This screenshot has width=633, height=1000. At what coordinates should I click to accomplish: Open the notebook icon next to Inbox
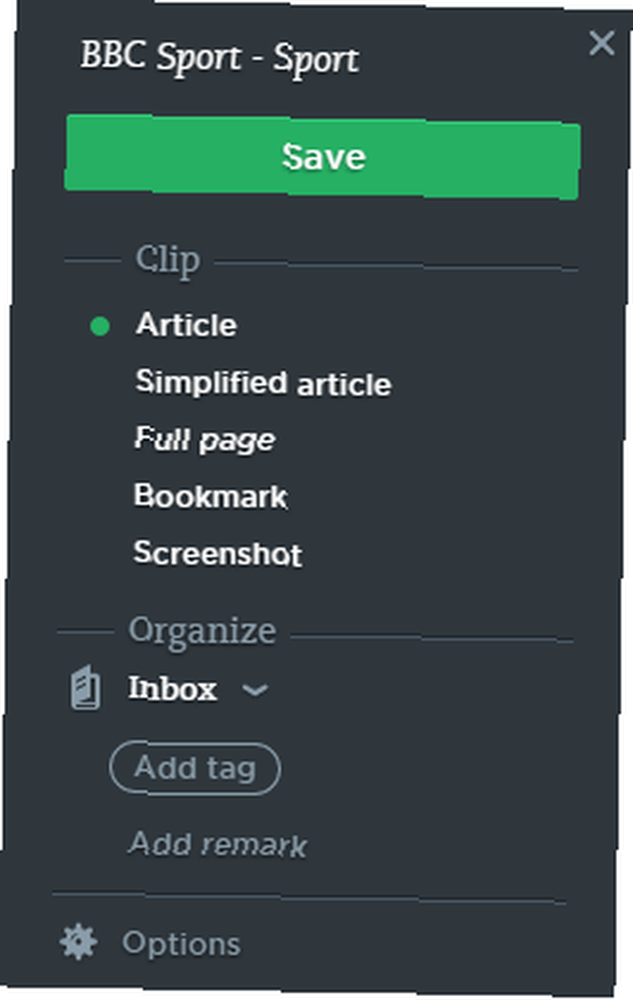click(x=85, y=688)
